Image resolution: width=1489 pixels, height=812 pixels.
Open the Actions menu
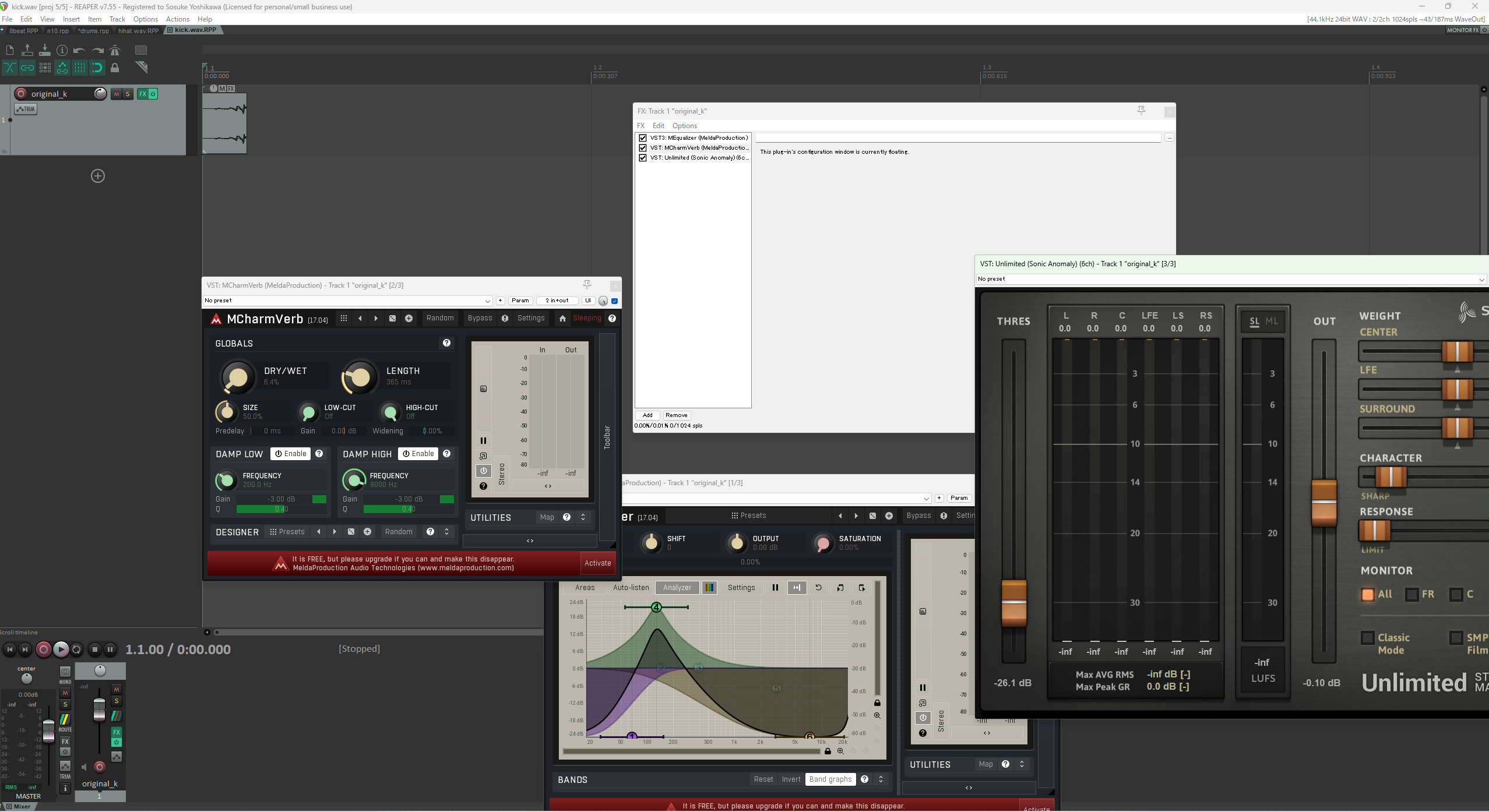pyautogui.click(x=177, y=19)
